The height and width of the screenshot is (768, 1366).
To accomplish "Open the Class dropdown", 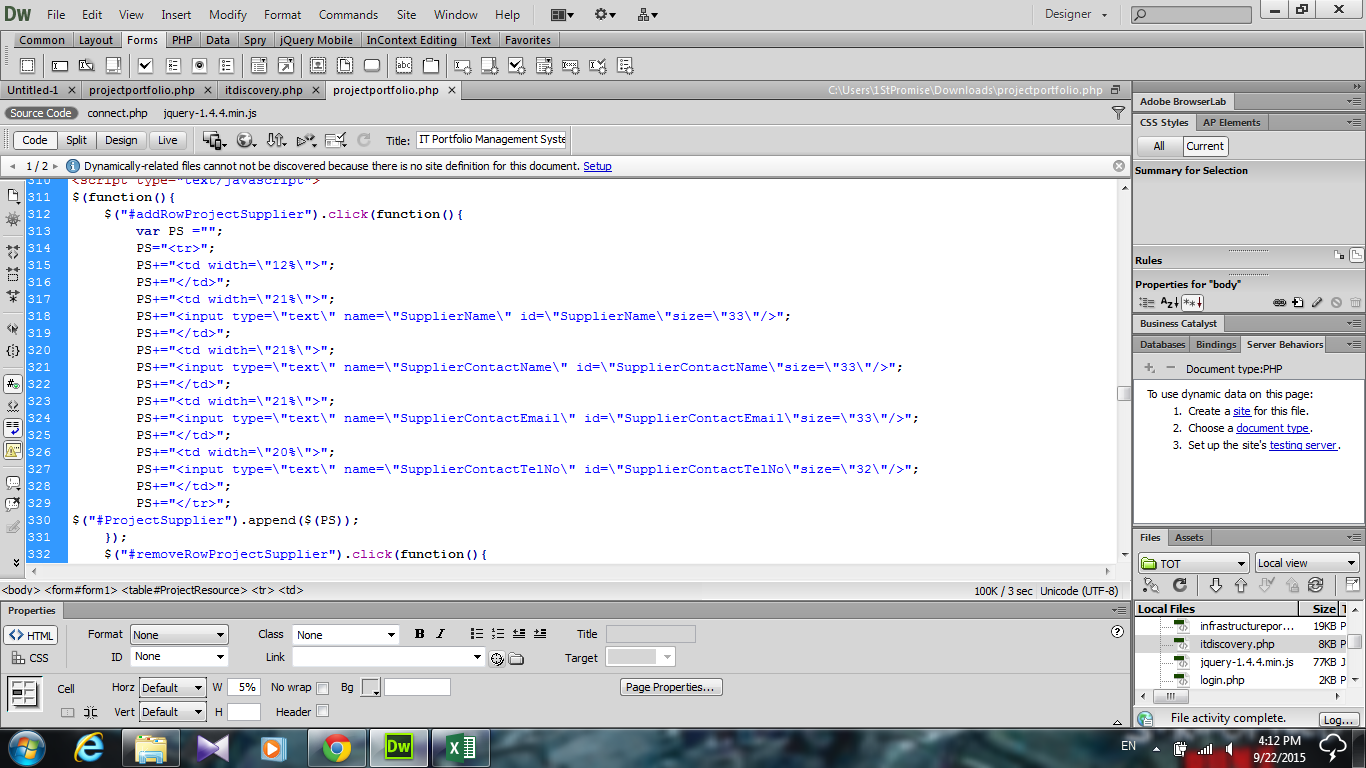I will (x=346, y=635).
